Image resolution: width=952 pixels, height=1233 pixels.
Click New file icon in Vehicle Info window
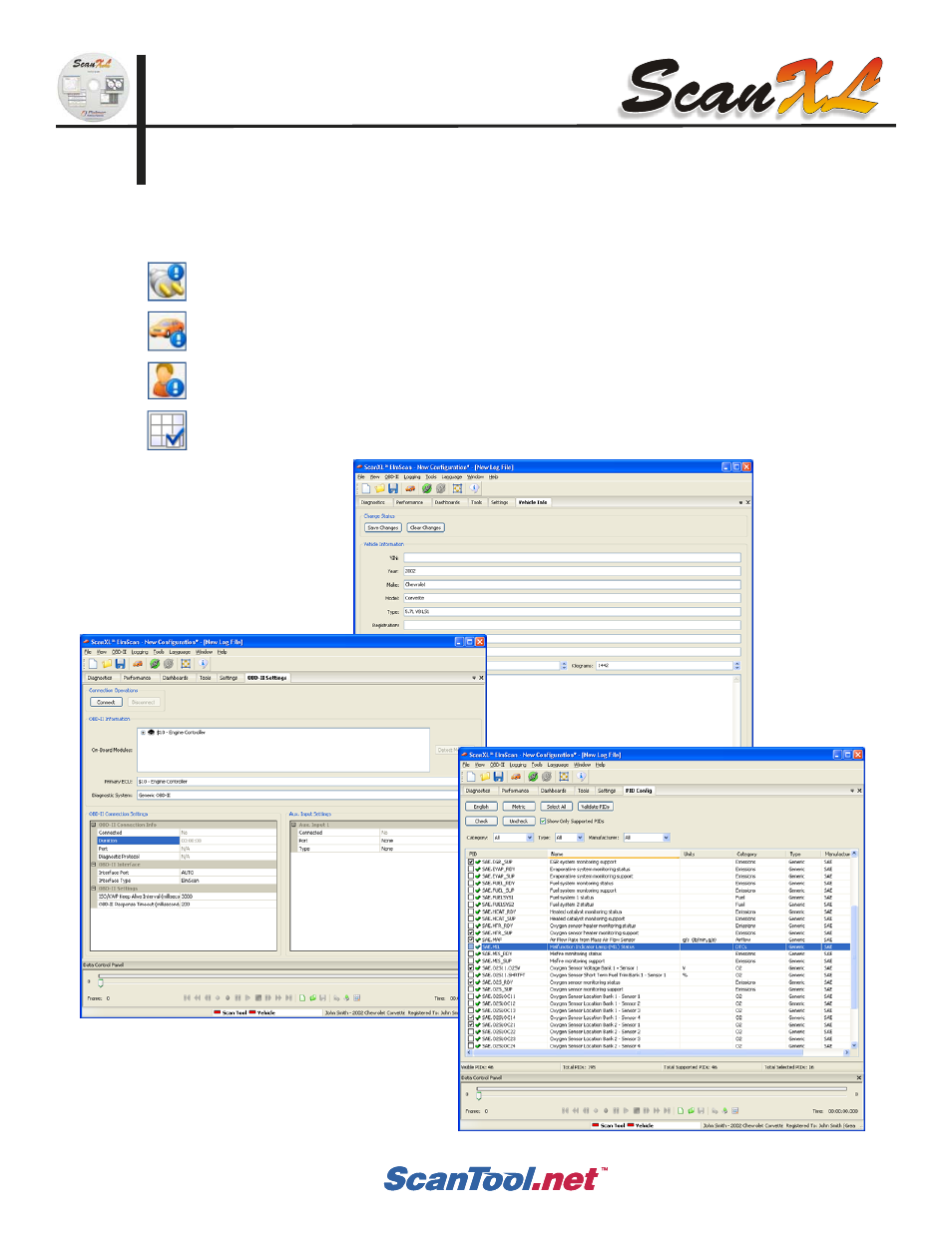[x=365, y=488]
